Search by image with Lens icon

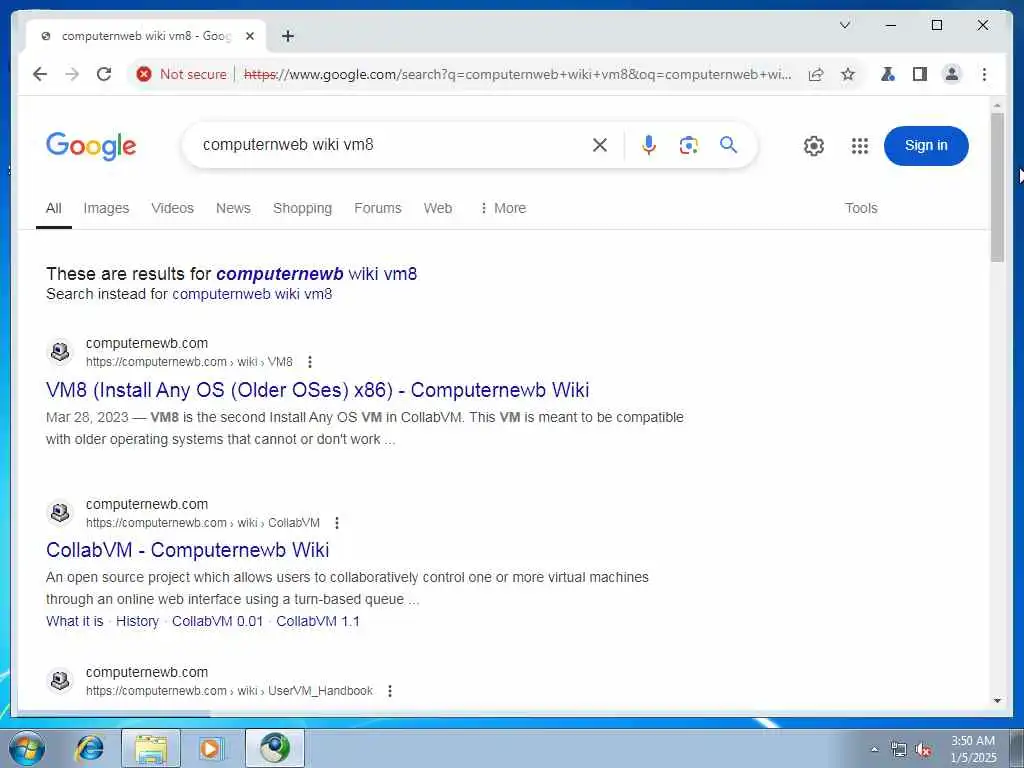pos(688,145)
